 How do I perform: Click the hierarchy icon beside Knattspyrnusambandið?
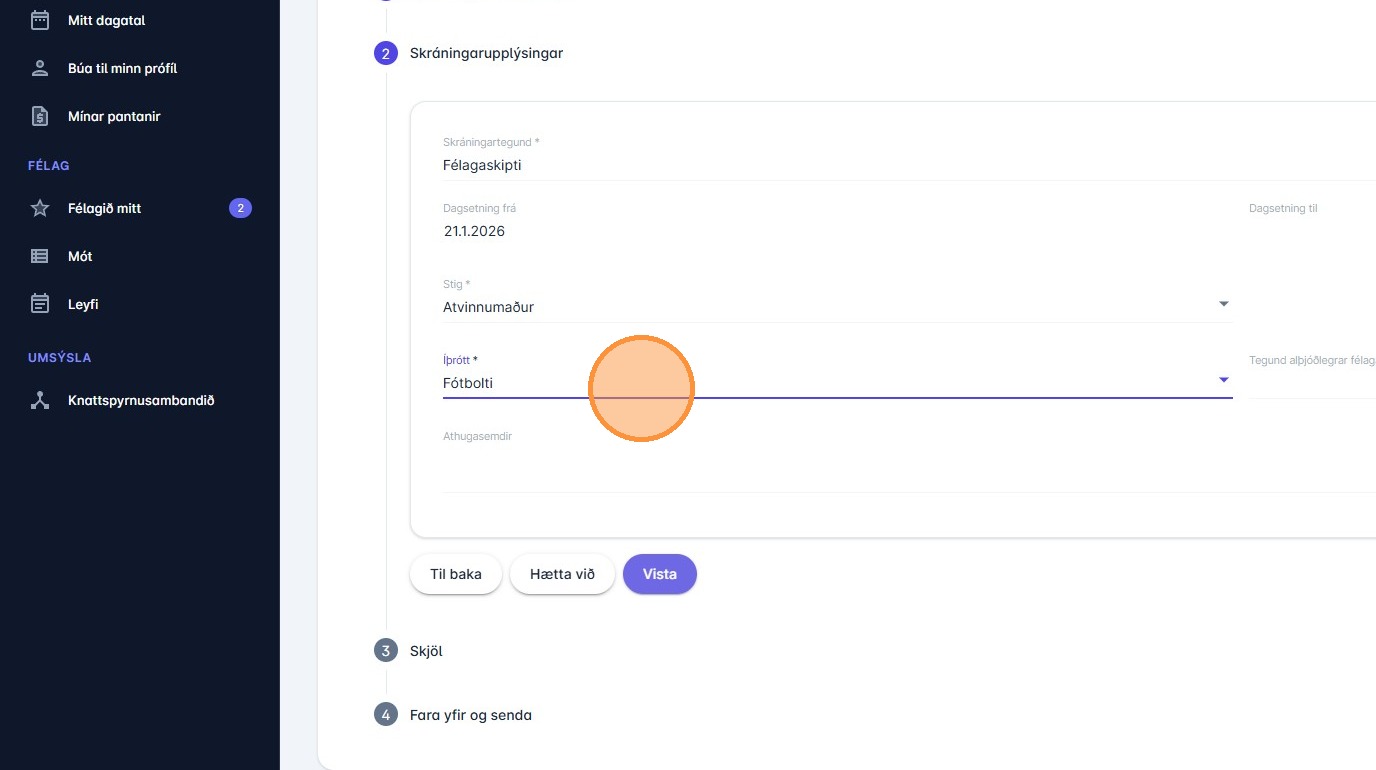click(x=40, y=400)
